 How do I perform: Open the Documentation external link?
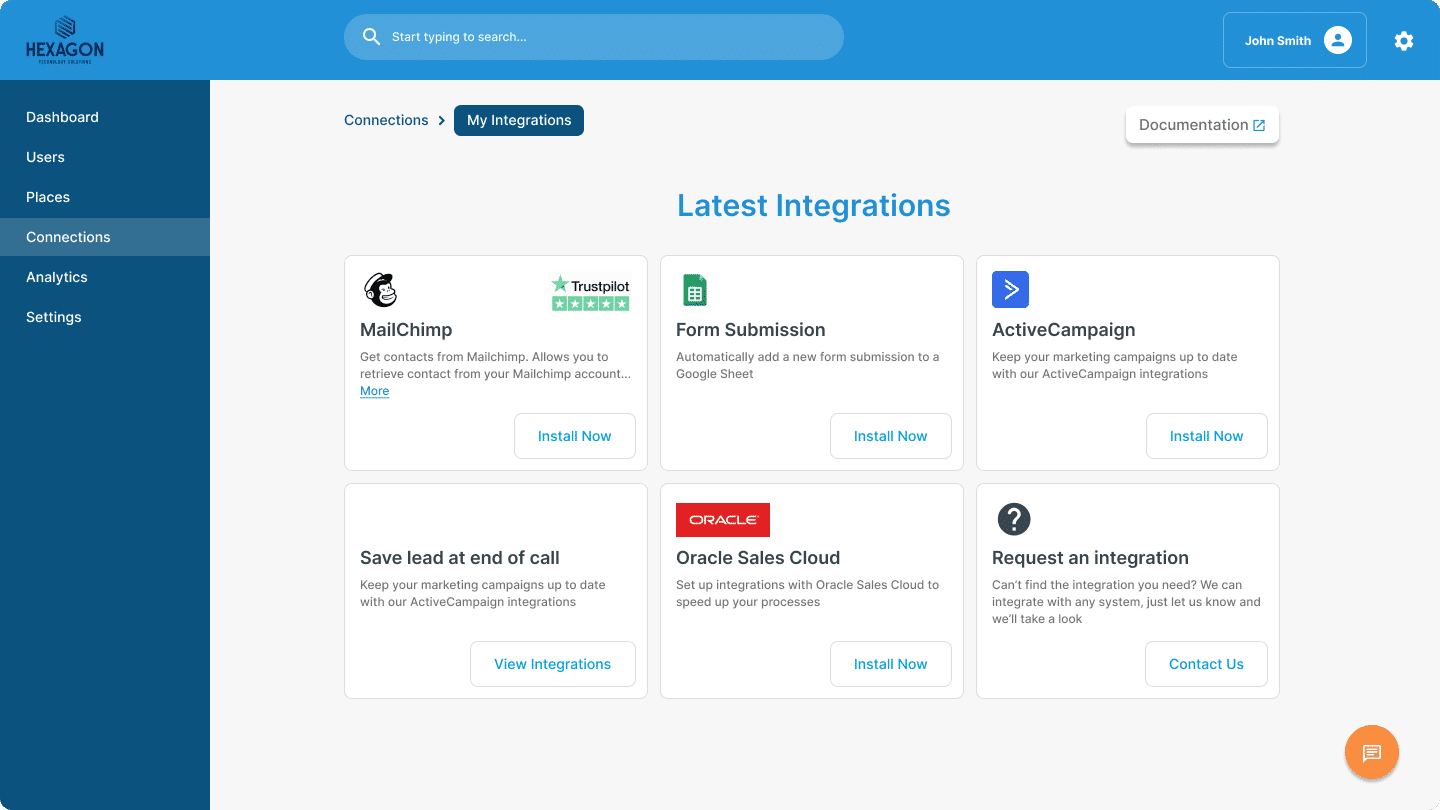[x=1202, y=124]
